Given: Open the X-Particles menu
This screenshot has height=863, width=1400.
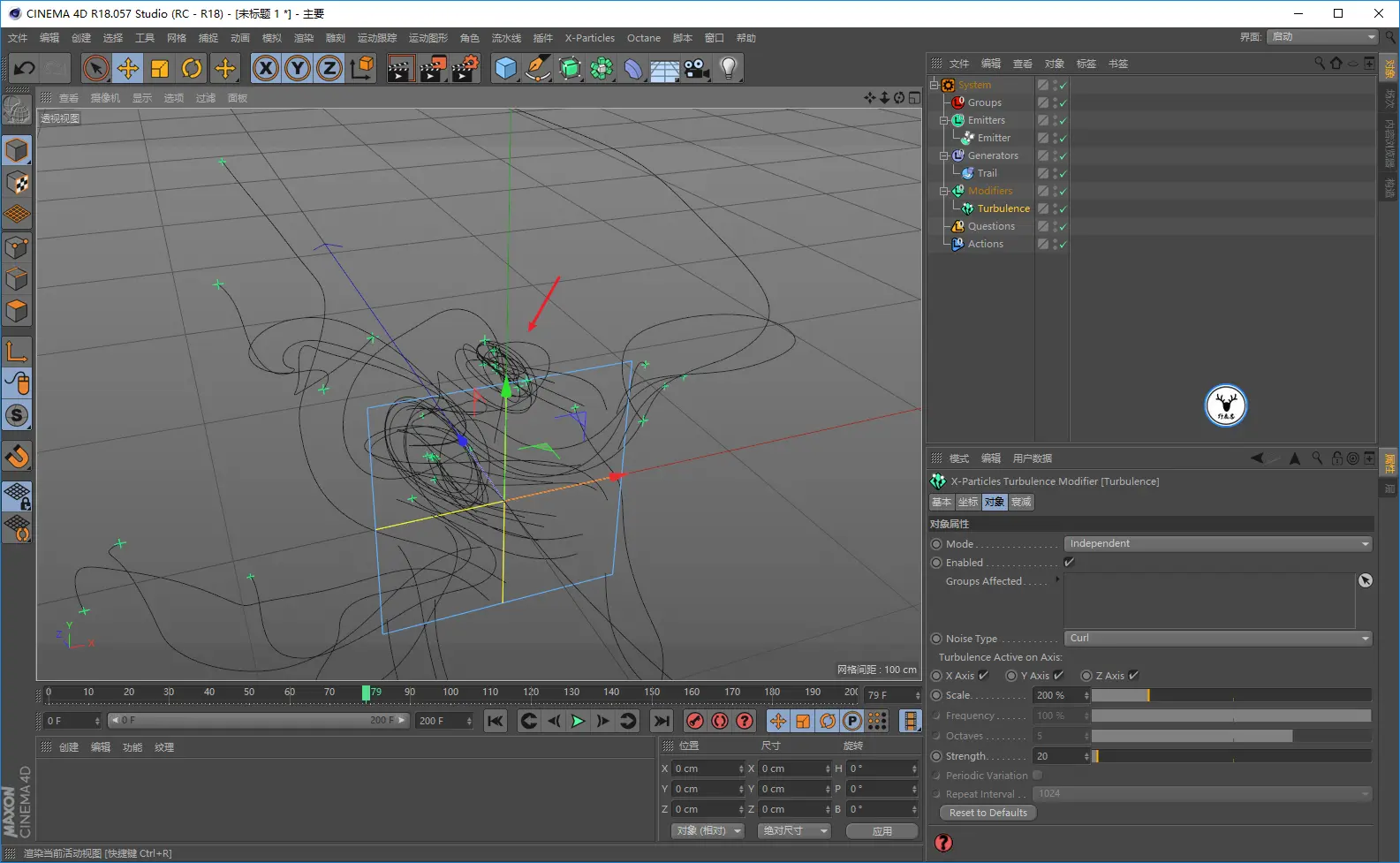Looking at the screenshot, I should coord(589,38).
